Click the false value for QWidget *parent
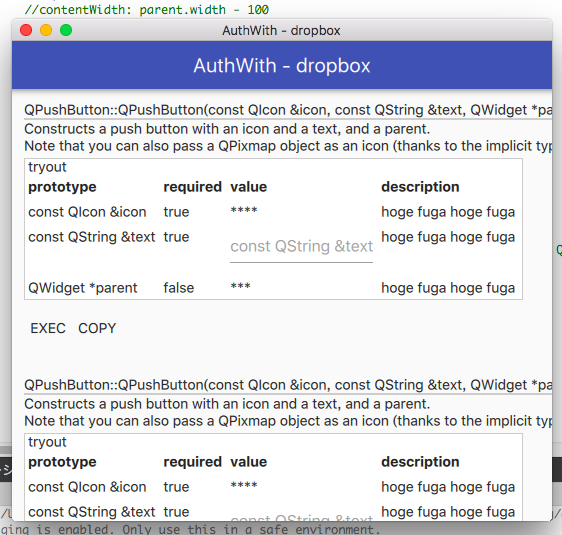 pos(178,288)
